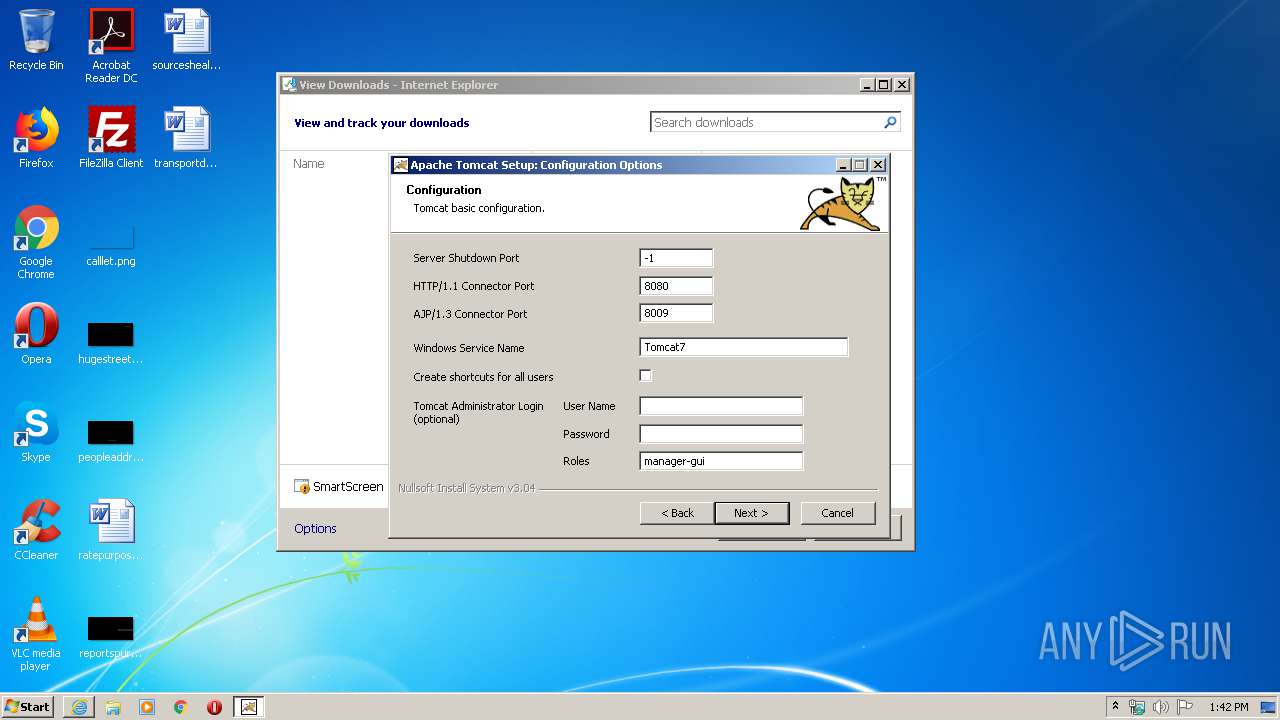Image resolution: width=1280 pixels, height=720 pixels.
Task: Click the SmartScreen shield icon
Action: [x=302, y=487]
